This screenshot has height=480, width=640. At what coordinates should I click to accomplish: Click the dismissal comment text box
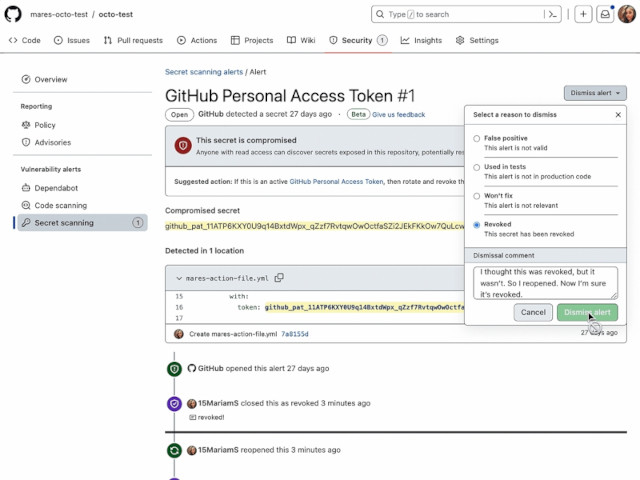pos(545,283)
